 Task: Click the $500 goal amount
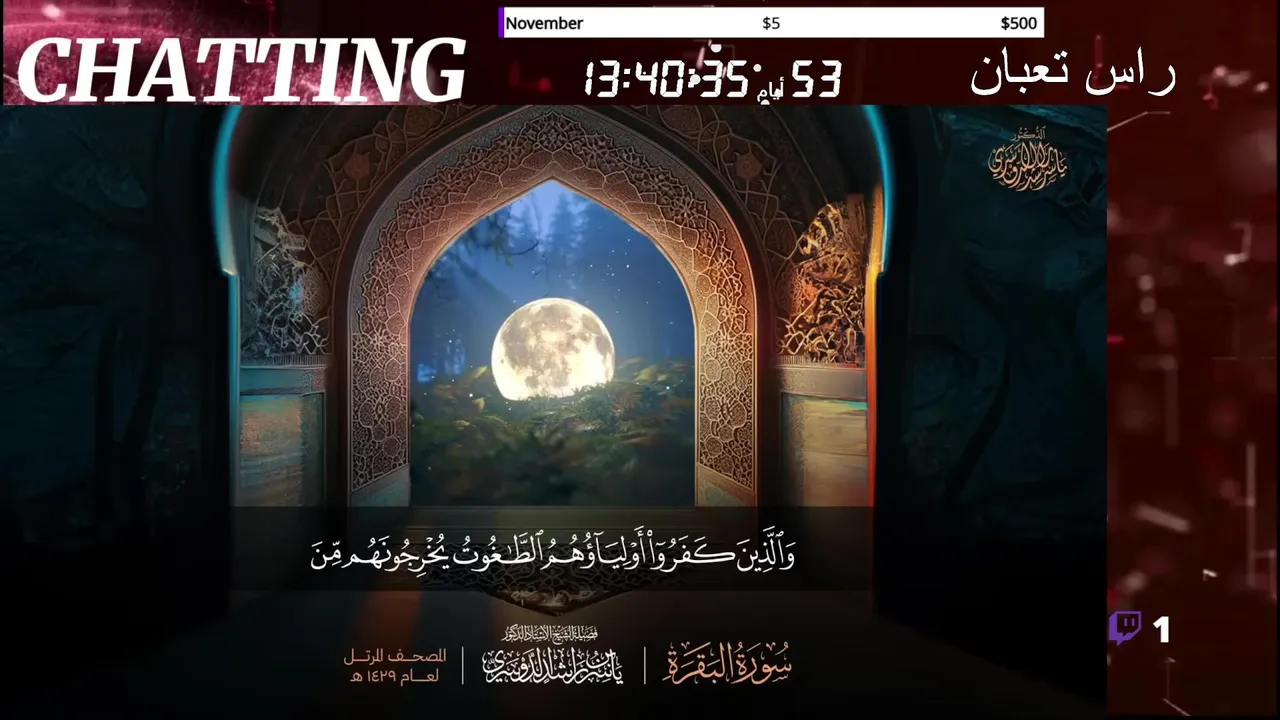pos(1019,23)
